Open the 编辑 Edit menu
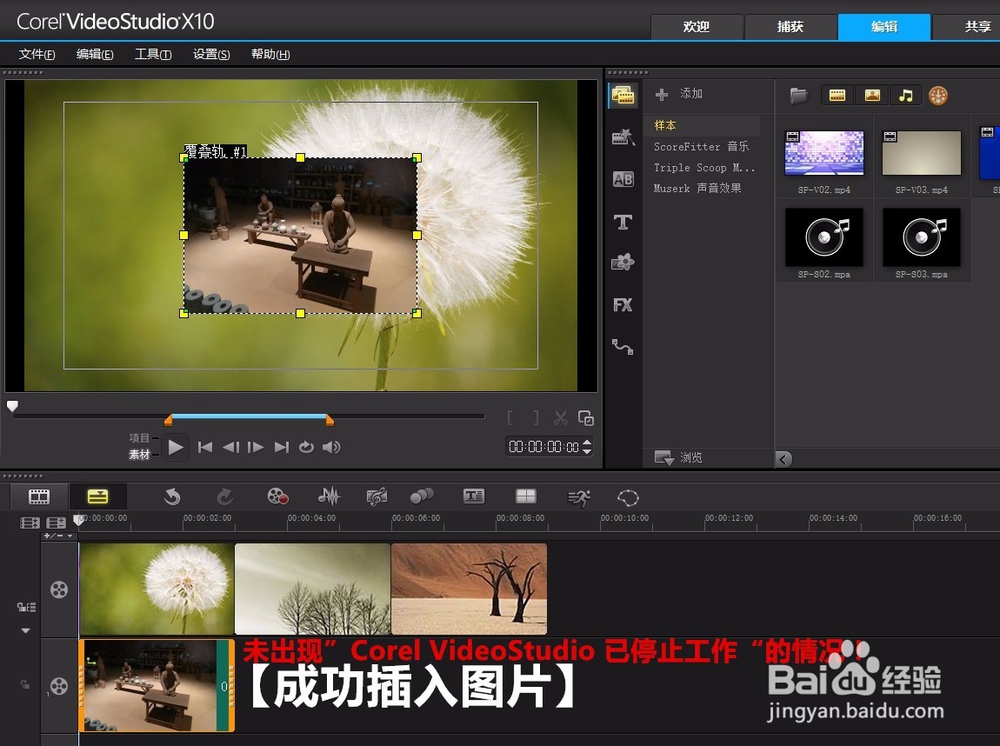 coord(95,54)
